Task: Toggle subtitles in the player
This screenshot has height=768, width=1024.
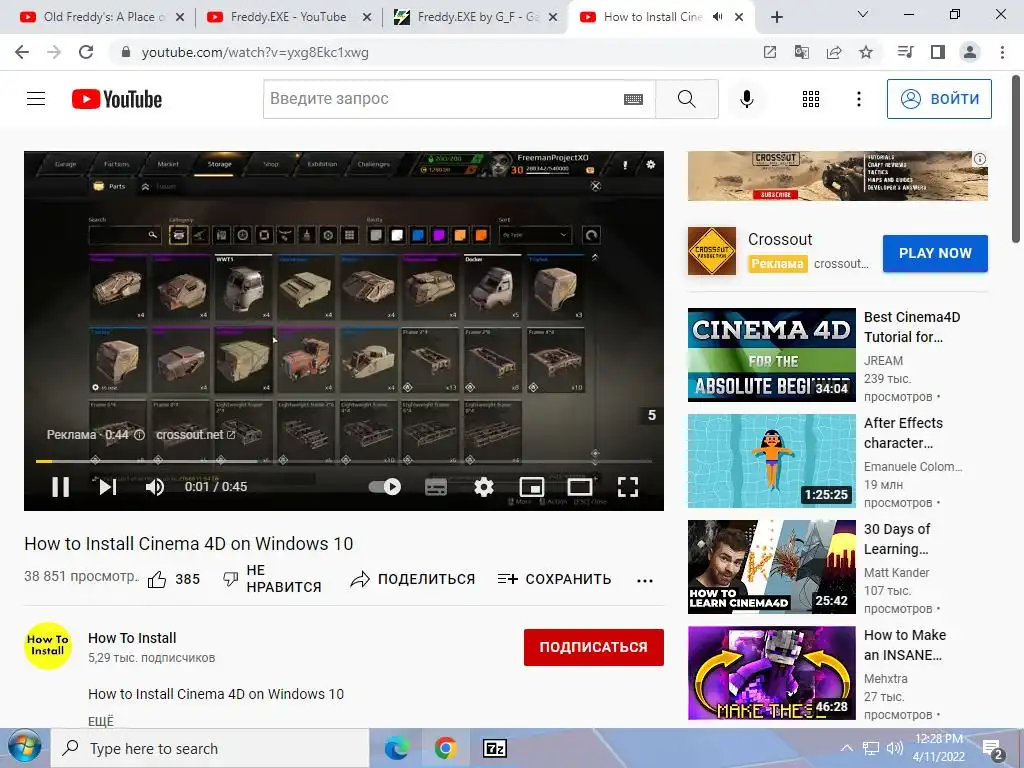Action: tap(436, 487)
